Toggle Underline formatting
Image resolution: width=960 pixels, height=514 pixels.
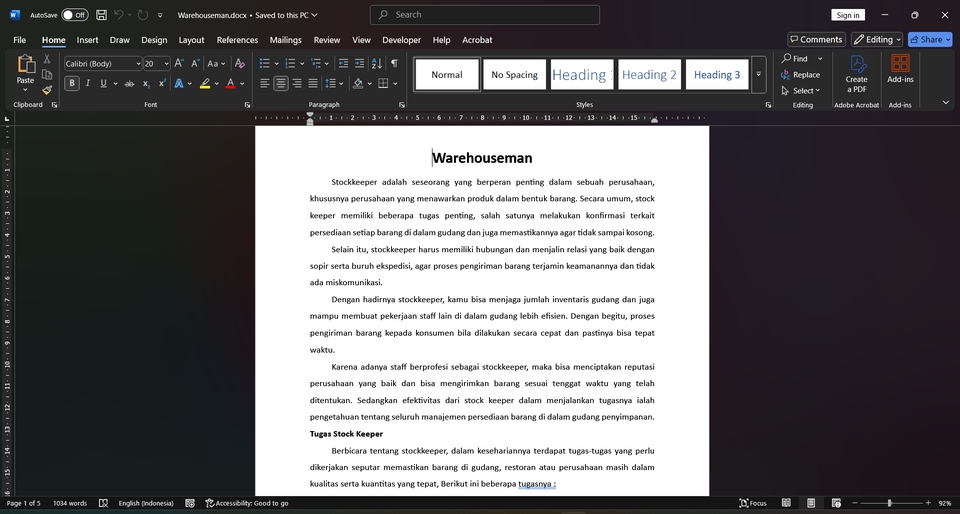(103, 83)
